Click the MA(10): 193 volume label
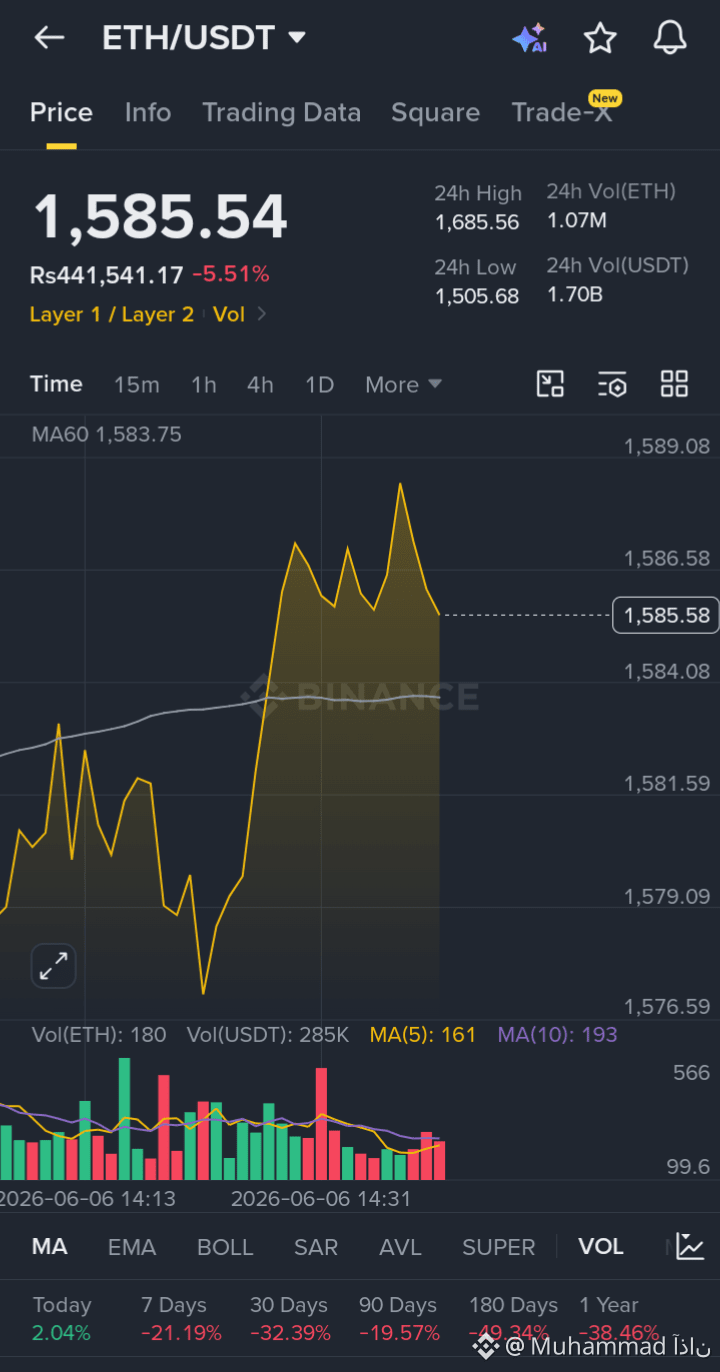The height and width of the screenshot is (1372, 720). 557,1035
